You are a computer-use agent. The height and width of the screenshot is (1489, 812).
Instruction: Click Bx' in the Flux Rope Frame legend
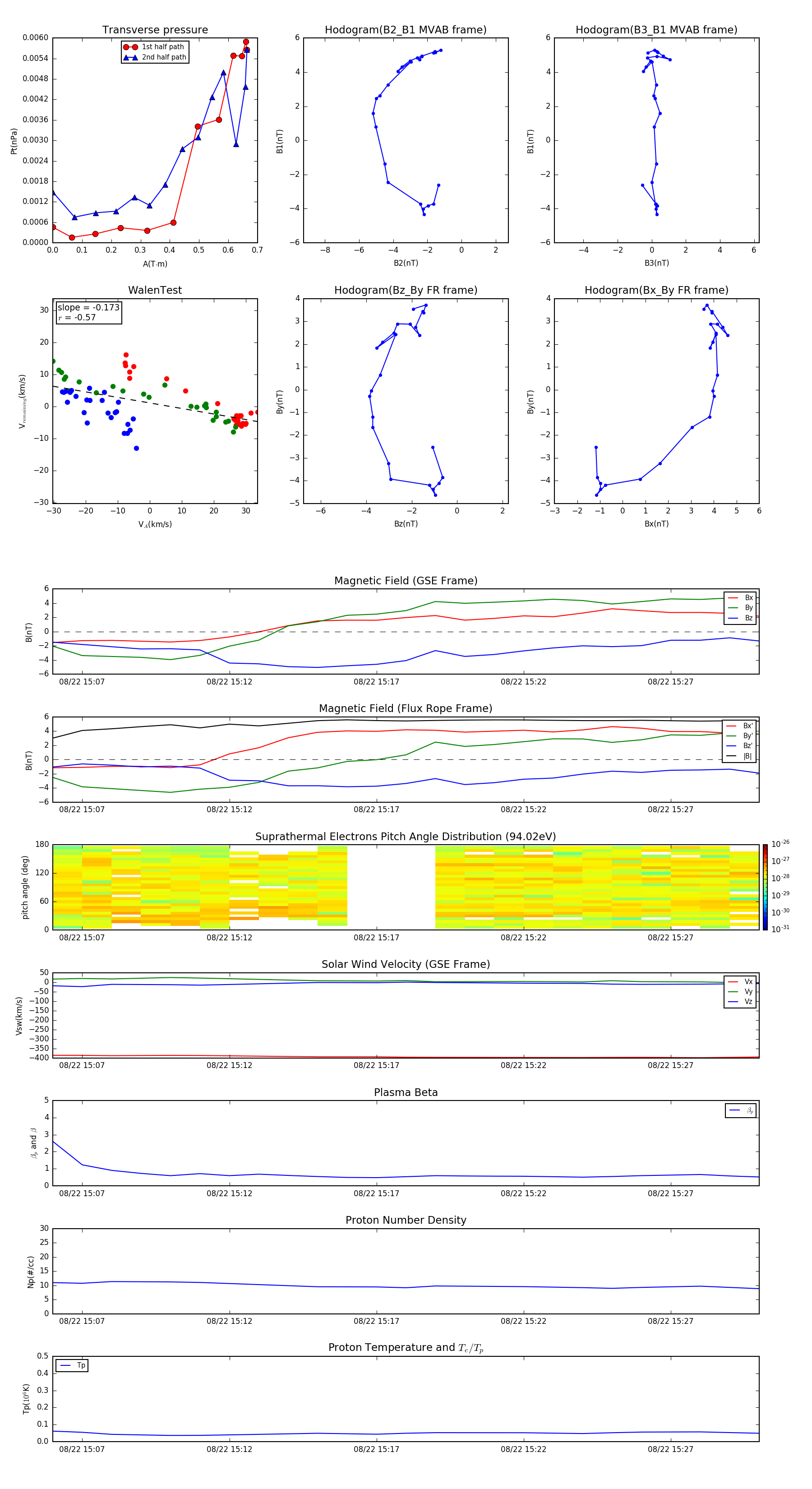click(x=748, y=726)
